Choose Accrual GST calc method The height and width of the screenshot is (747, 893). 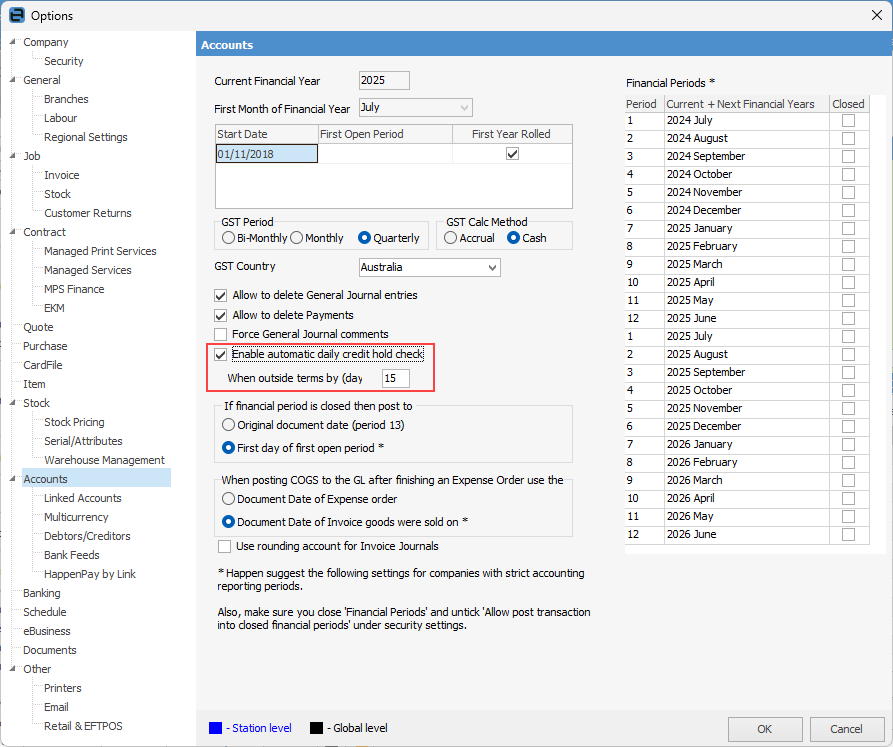click(x=450, y=238)
